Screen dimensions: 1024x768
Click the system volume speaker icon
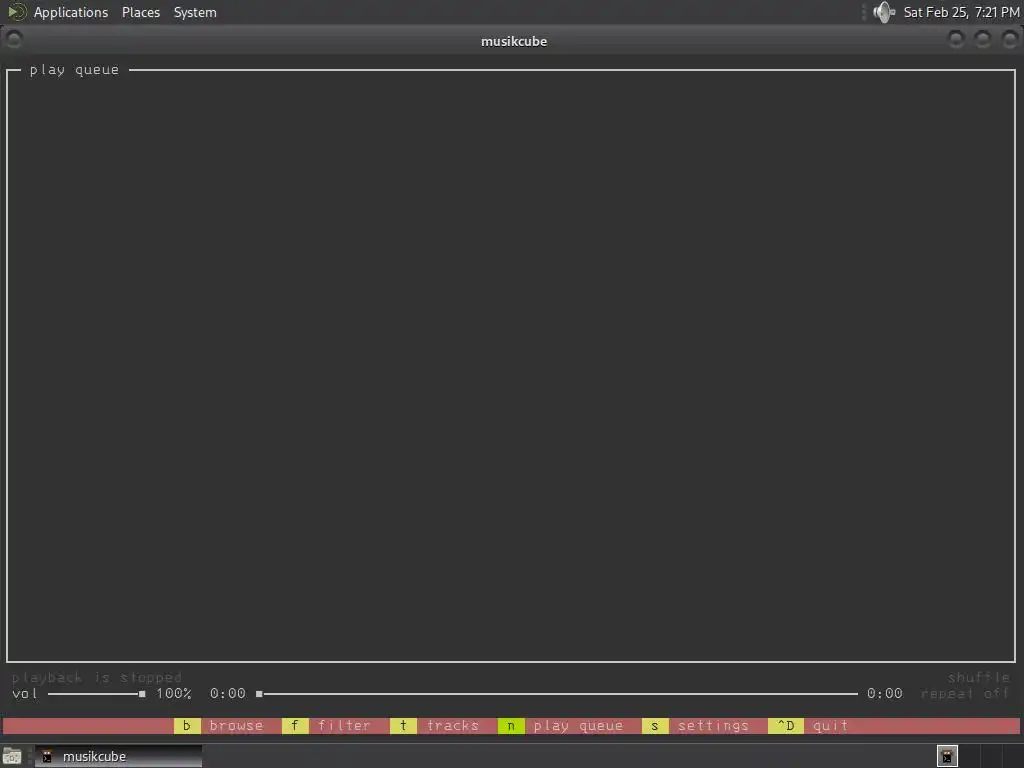pos(884,12)
